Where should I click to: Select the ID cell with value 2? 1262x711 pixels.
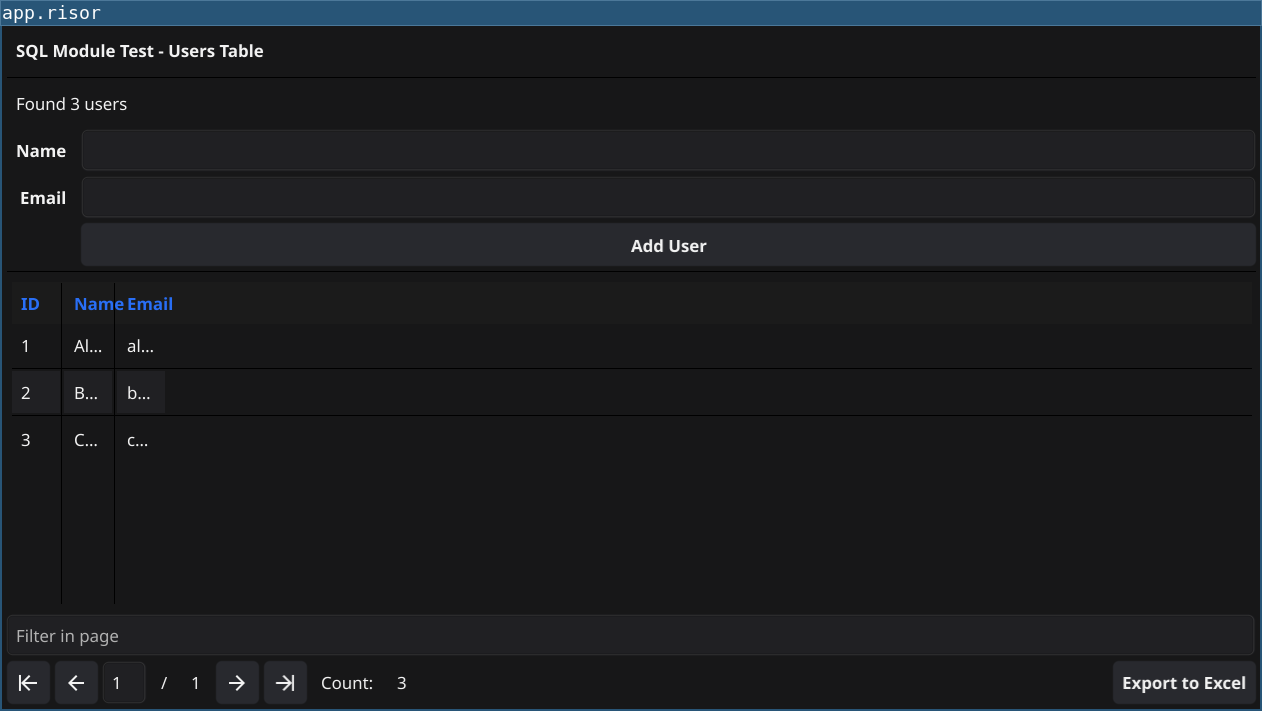point(36,392)
